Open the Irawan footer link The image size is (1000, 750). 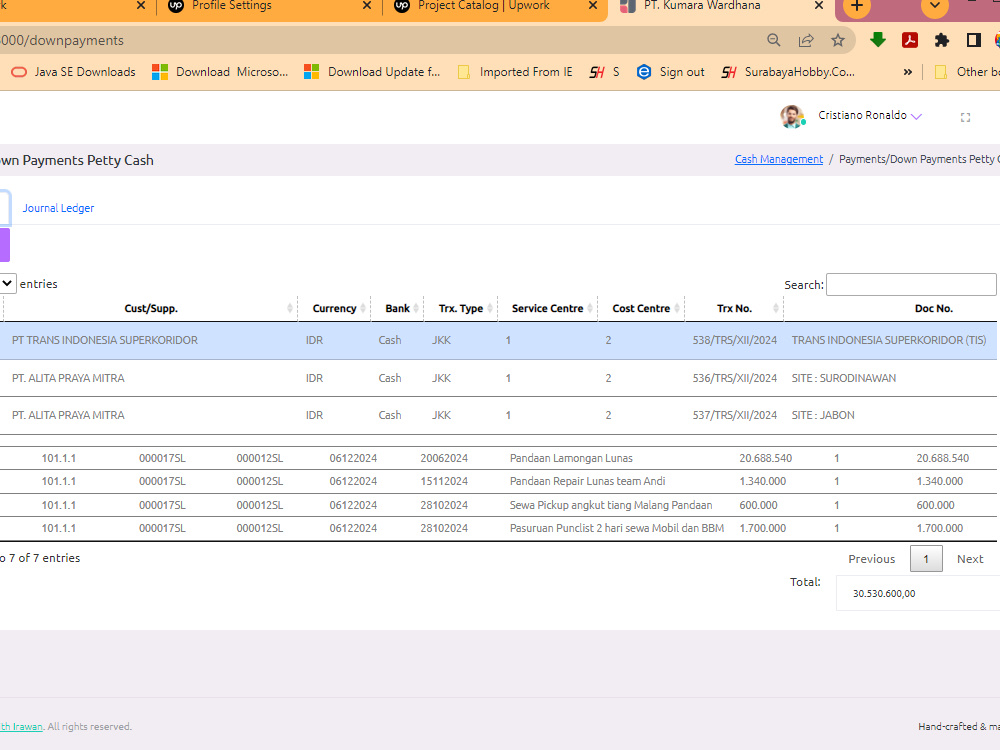[x=21, y=726]
